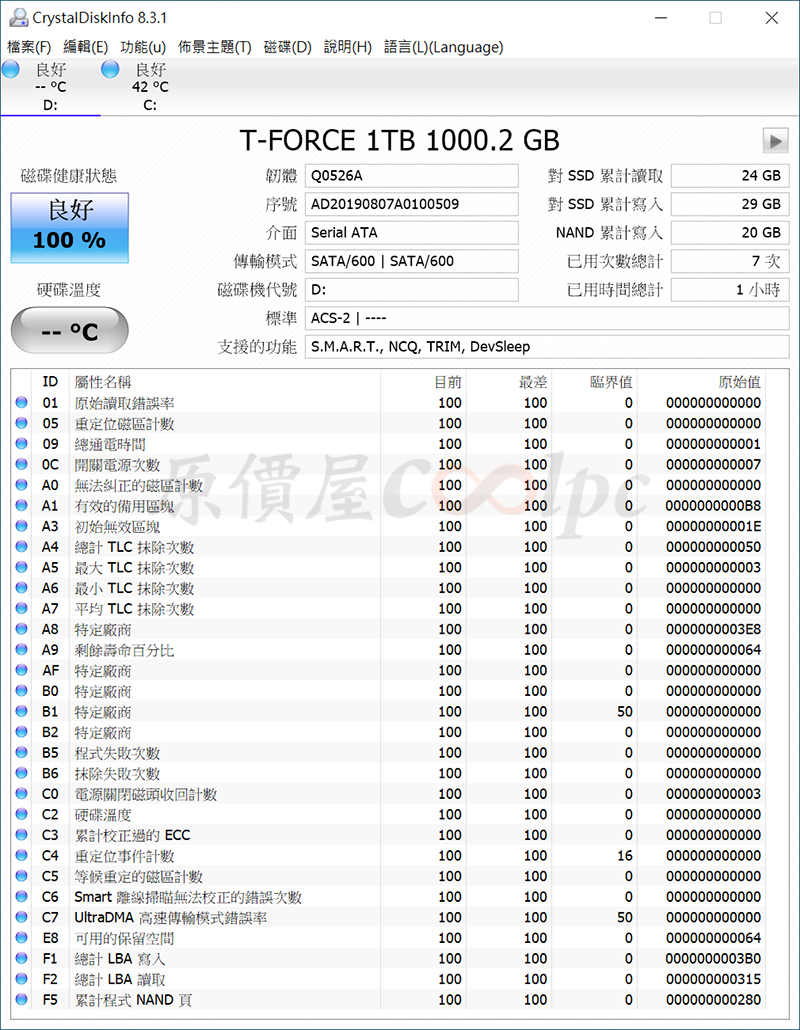Open the 佈景主題(T) menu
800x1030 pixels.
(x=214, y=47)
